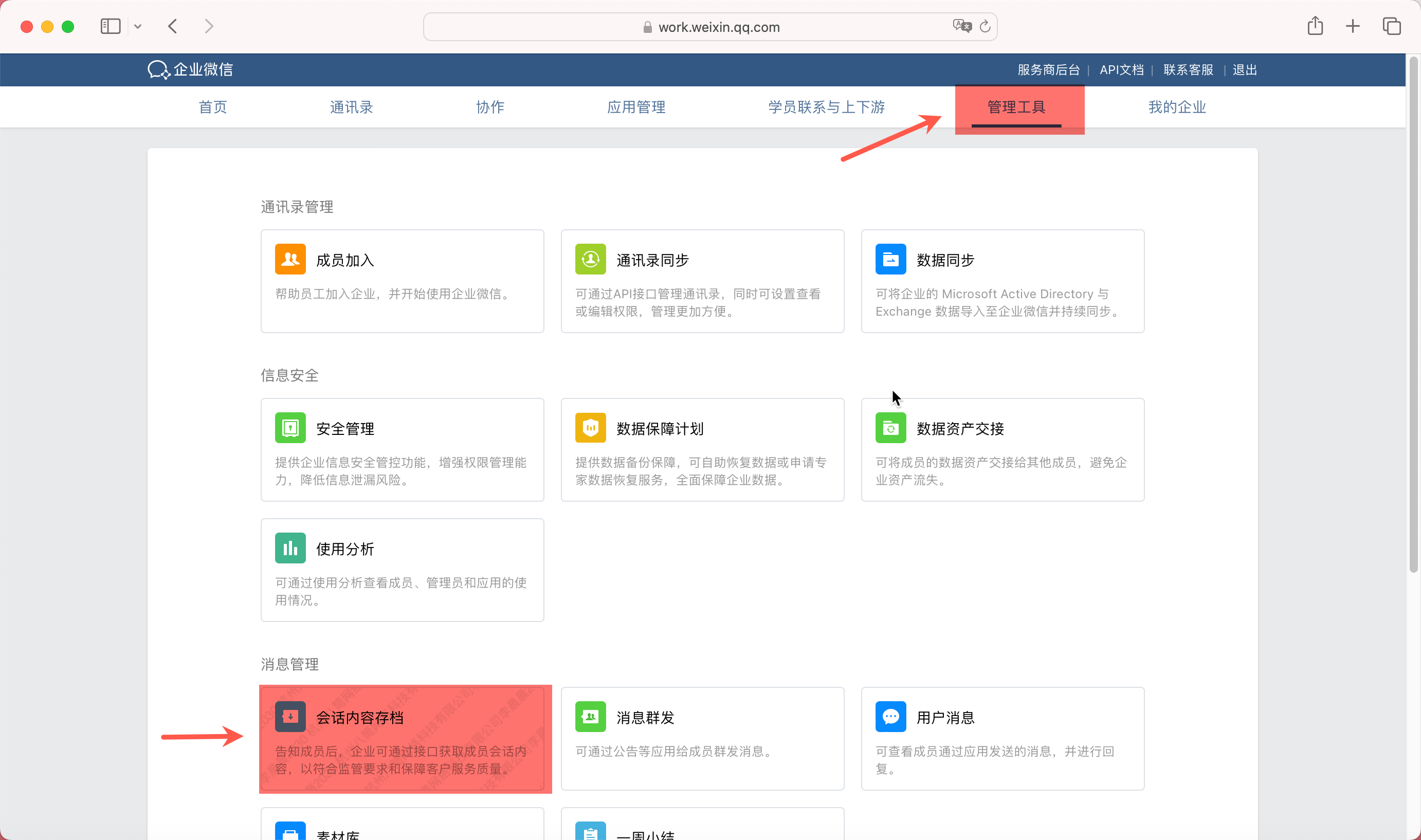Image resolution: width=1421 pixels, height=840 pixels.
Task: Click the 会话内容存档 archive icon
Action: [290, 717]
